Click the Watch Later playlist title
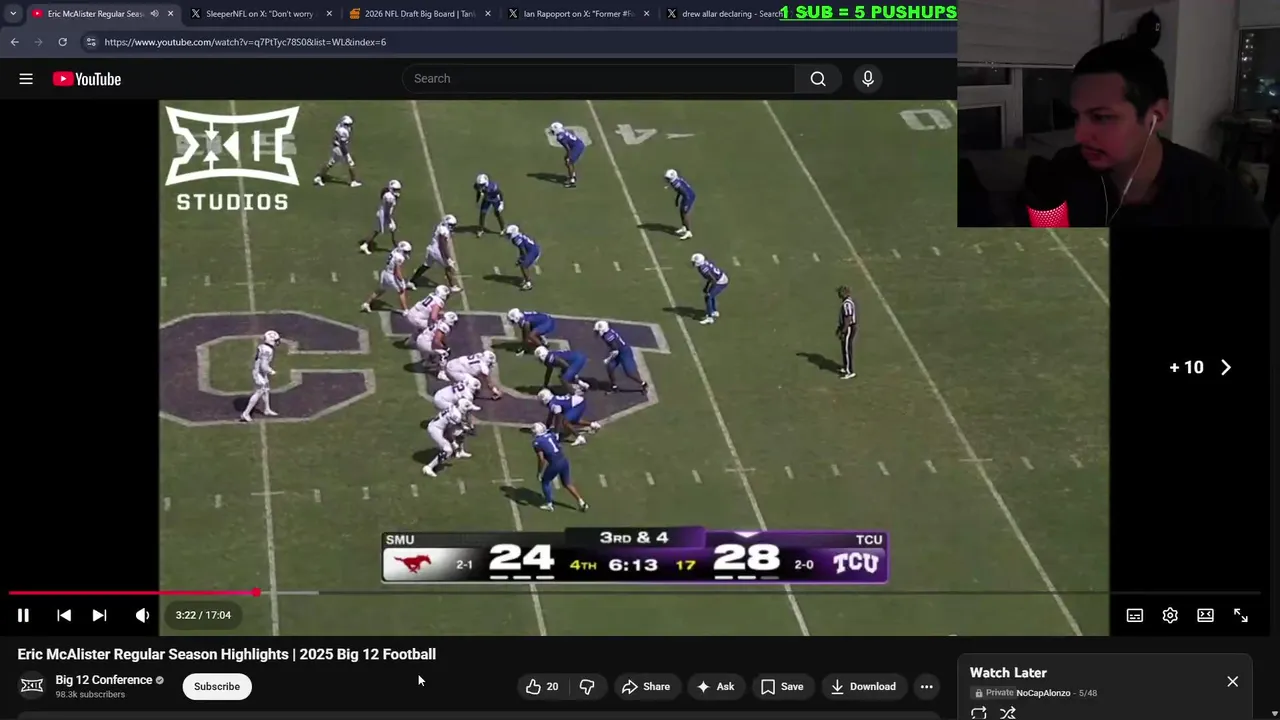The width and height of the screenshot is (1280, 720). [1008, 673]
